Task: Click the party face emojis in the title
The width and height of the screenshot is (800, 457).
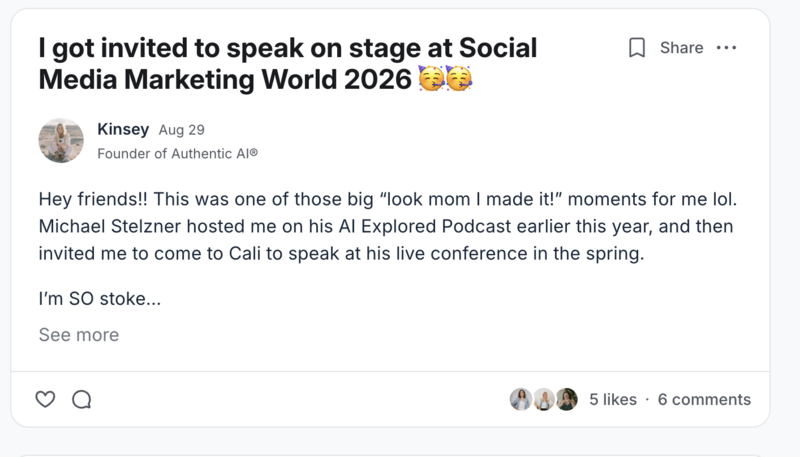Action: 446,81
